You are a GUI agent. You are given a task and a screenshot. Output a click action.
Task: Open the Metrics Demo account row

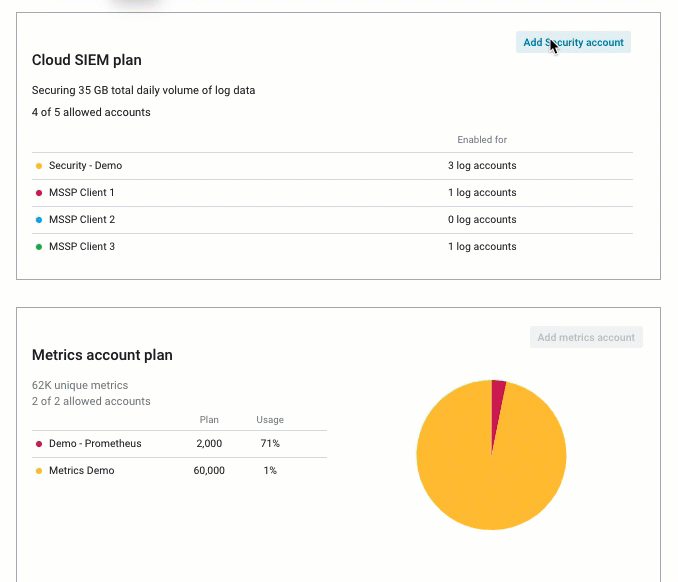pos(81,471)
